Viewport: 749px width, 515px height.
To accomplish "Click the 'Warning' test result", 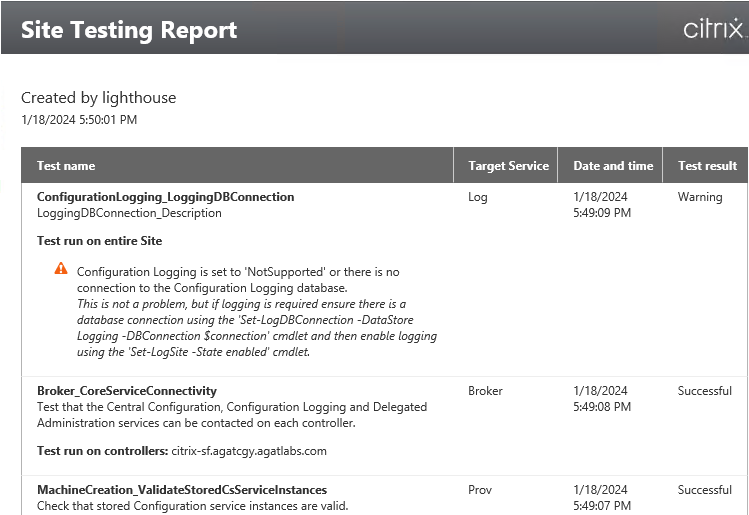I will 700,197.
